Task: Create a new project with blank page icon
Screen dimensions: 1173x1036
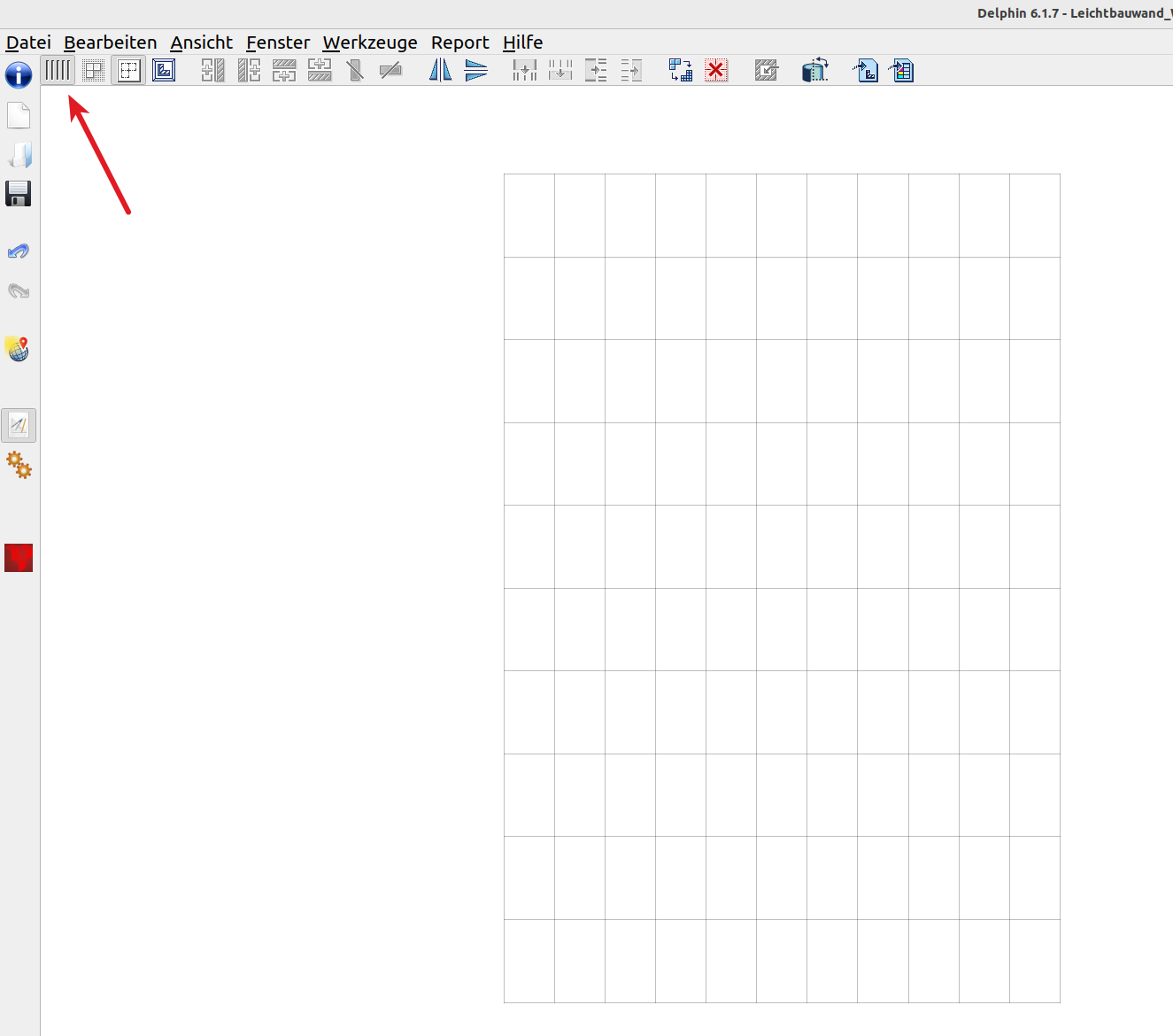Action: (19, 115)
